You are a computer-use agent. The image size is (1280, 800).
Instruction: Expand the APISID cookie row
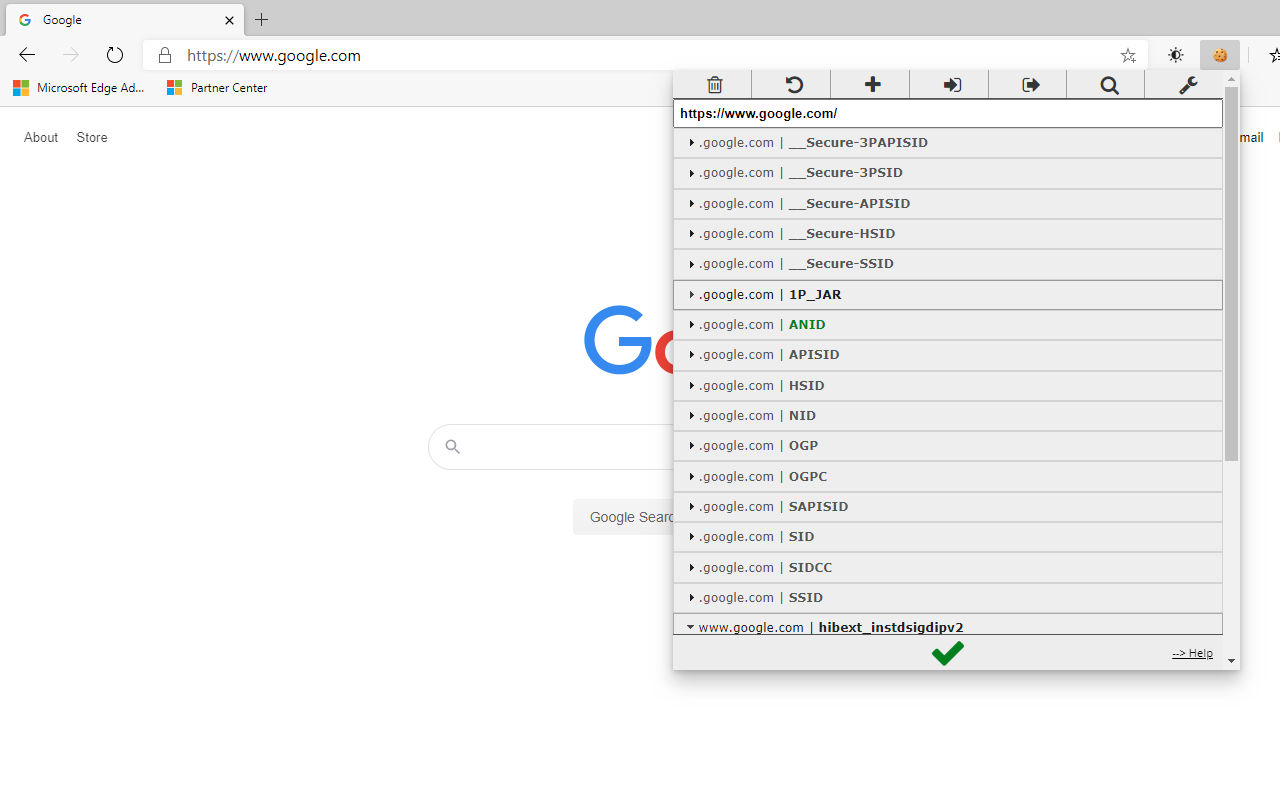point(948,355)
